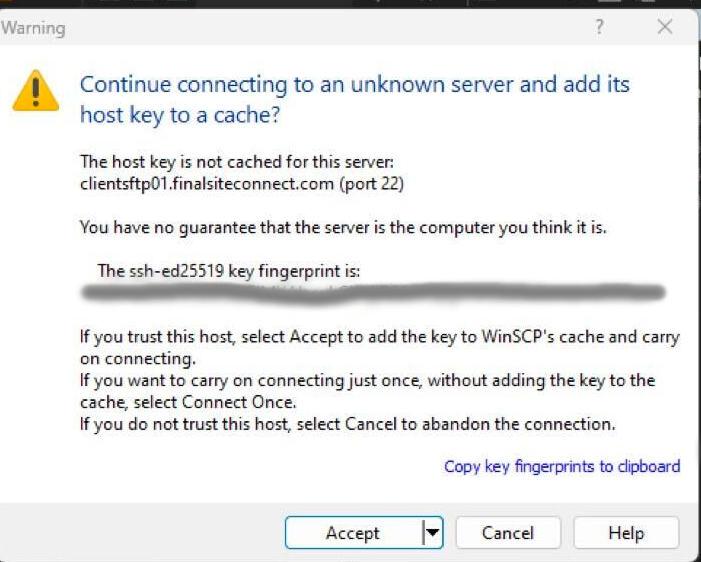Image resolution: width=701 pixels, height=562 pixels.
Task: Click the '(port 22)' text
Action: (x=372, y=184)
